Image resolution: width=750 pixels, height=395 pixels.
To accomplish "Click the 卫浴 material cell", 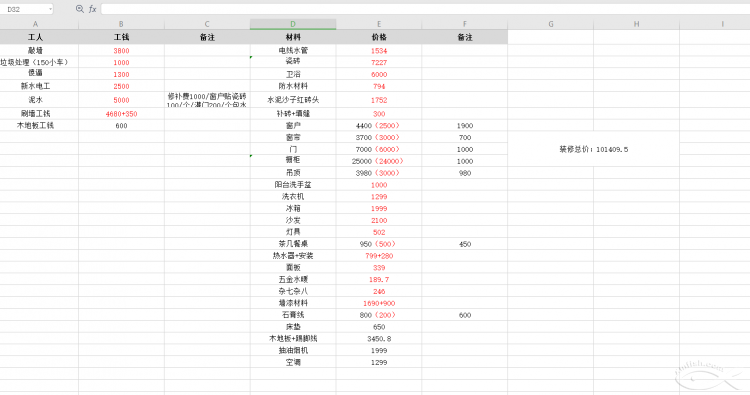I will click(x=293, y=74).
